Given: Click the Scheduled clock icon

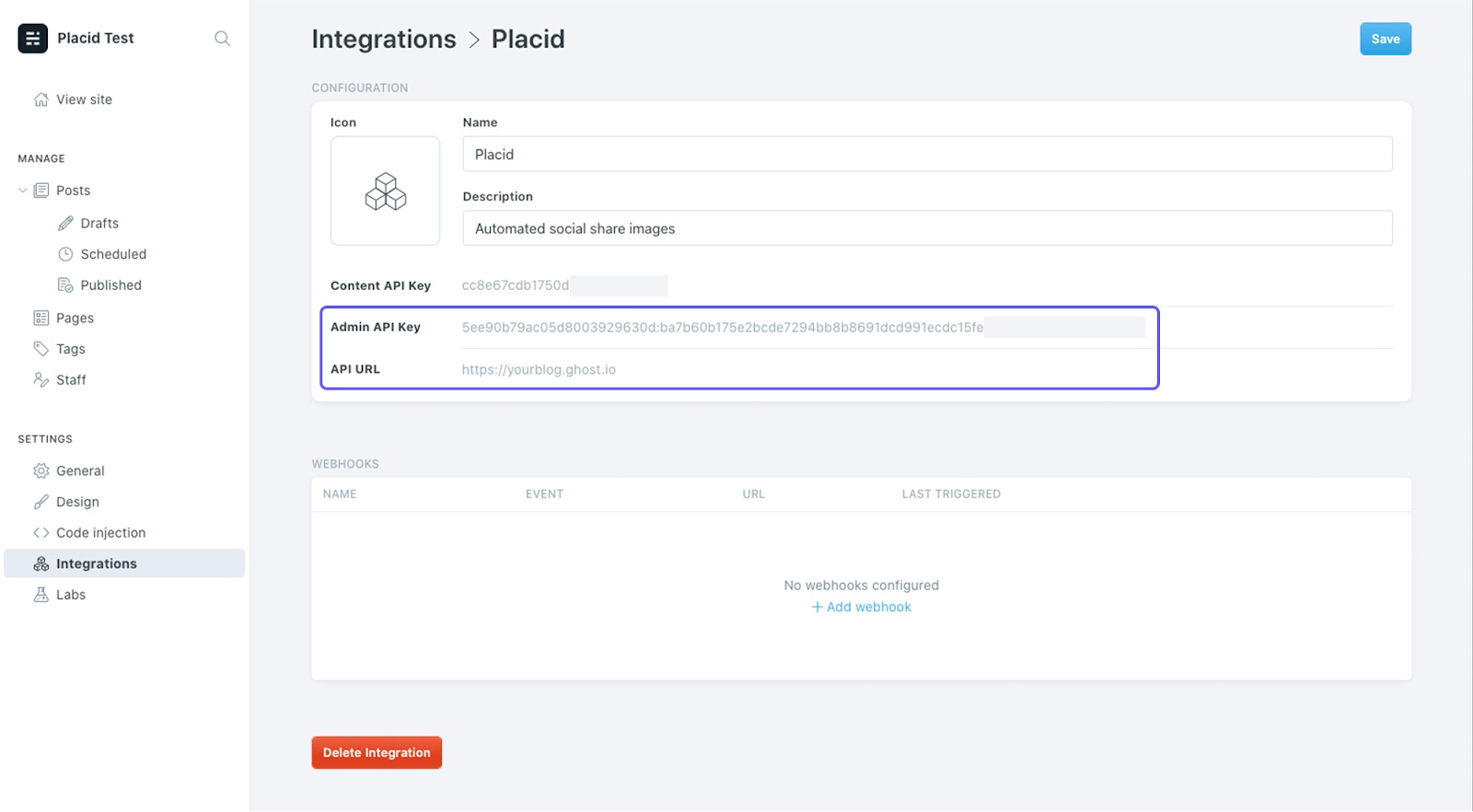Looking at the screenshot, I should click(x=65, y=254).
